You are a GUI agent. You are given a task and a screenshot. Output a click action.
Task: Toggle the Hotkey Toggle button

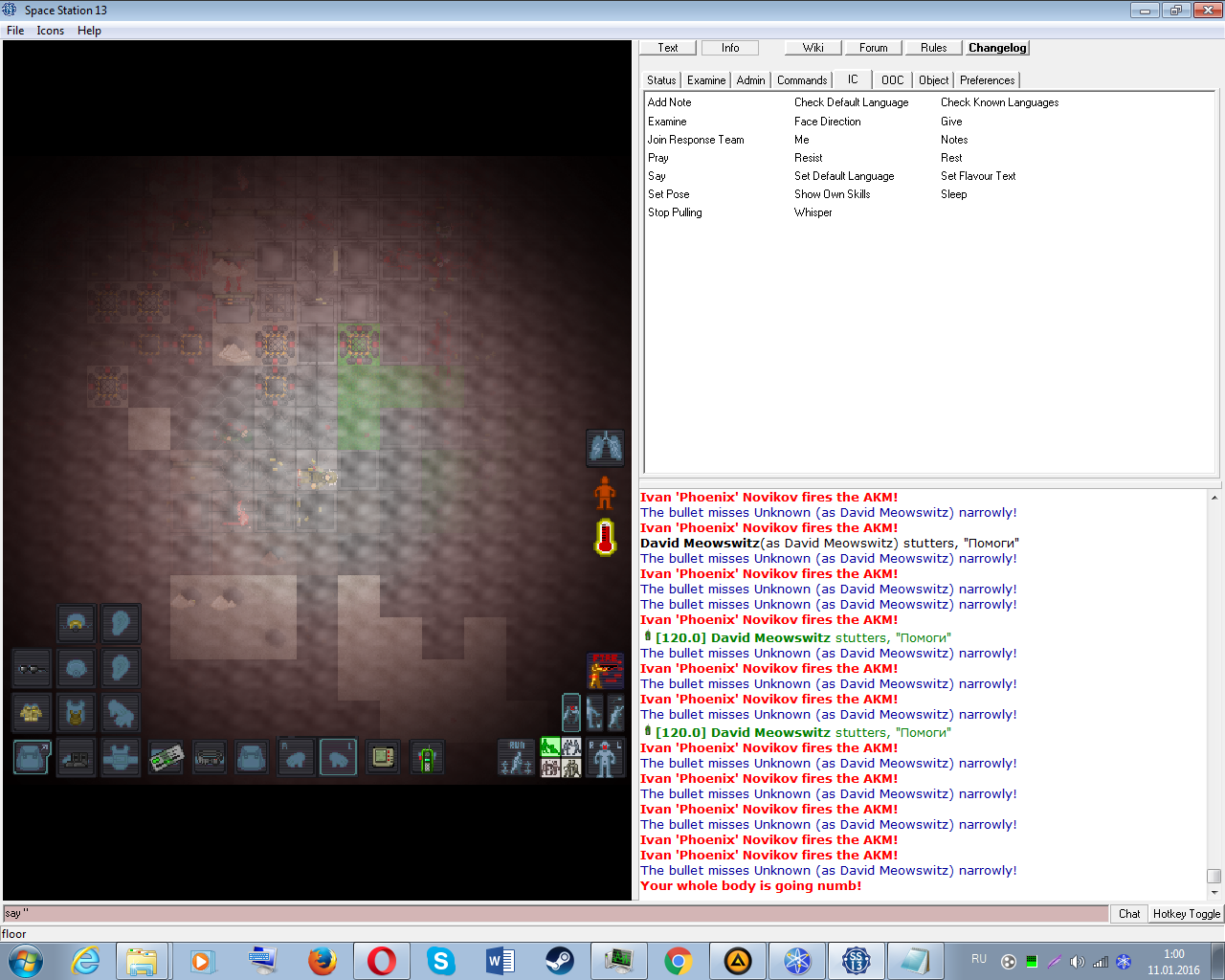(1187, 914)
